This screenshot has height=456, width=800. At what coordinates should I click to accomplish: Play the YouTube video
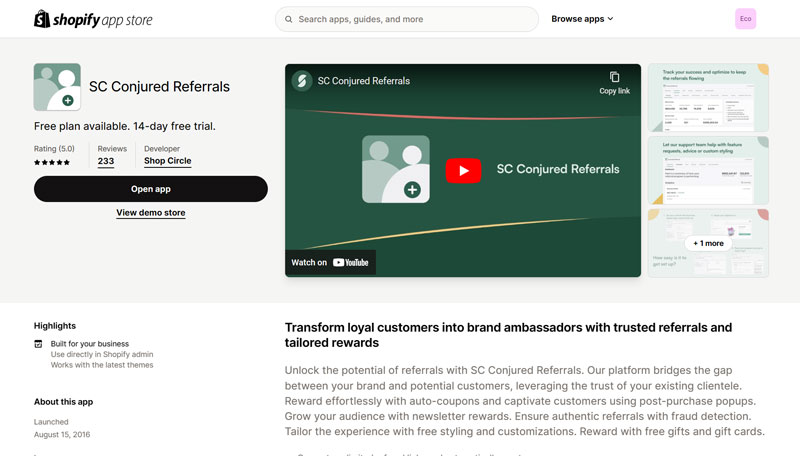[x=463, y=170]
